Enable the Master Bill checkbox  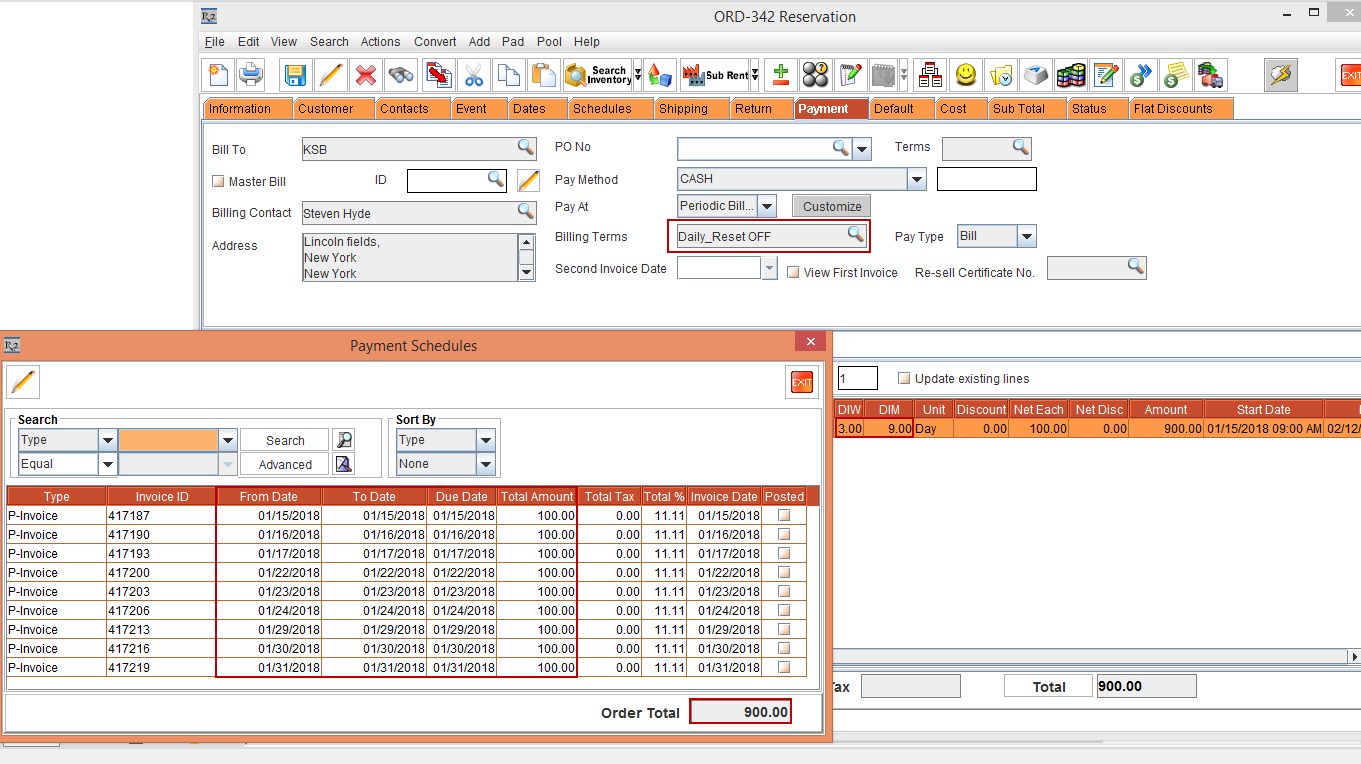coord(219,182)
